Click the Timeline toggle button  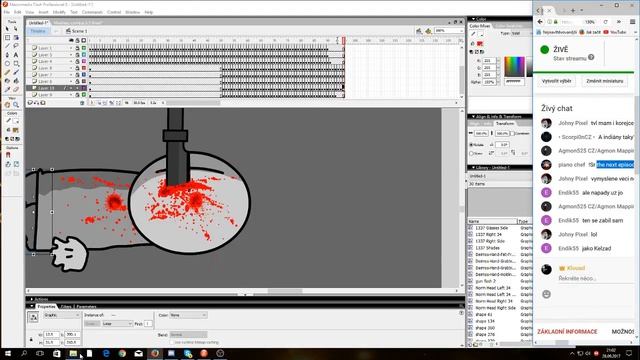tap(38, 31)
